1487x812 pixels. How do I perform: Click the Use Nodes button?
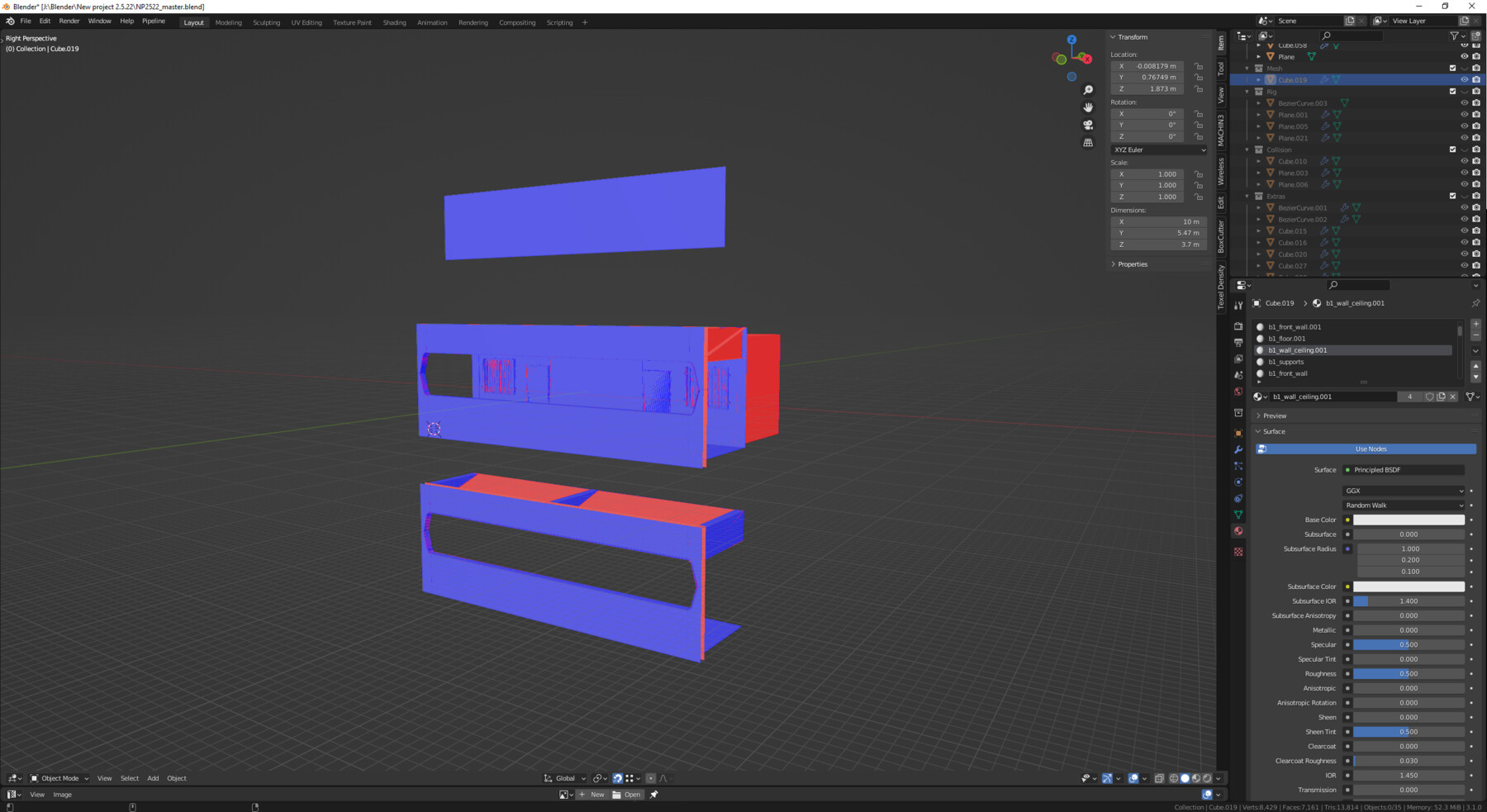[1371, 449]
